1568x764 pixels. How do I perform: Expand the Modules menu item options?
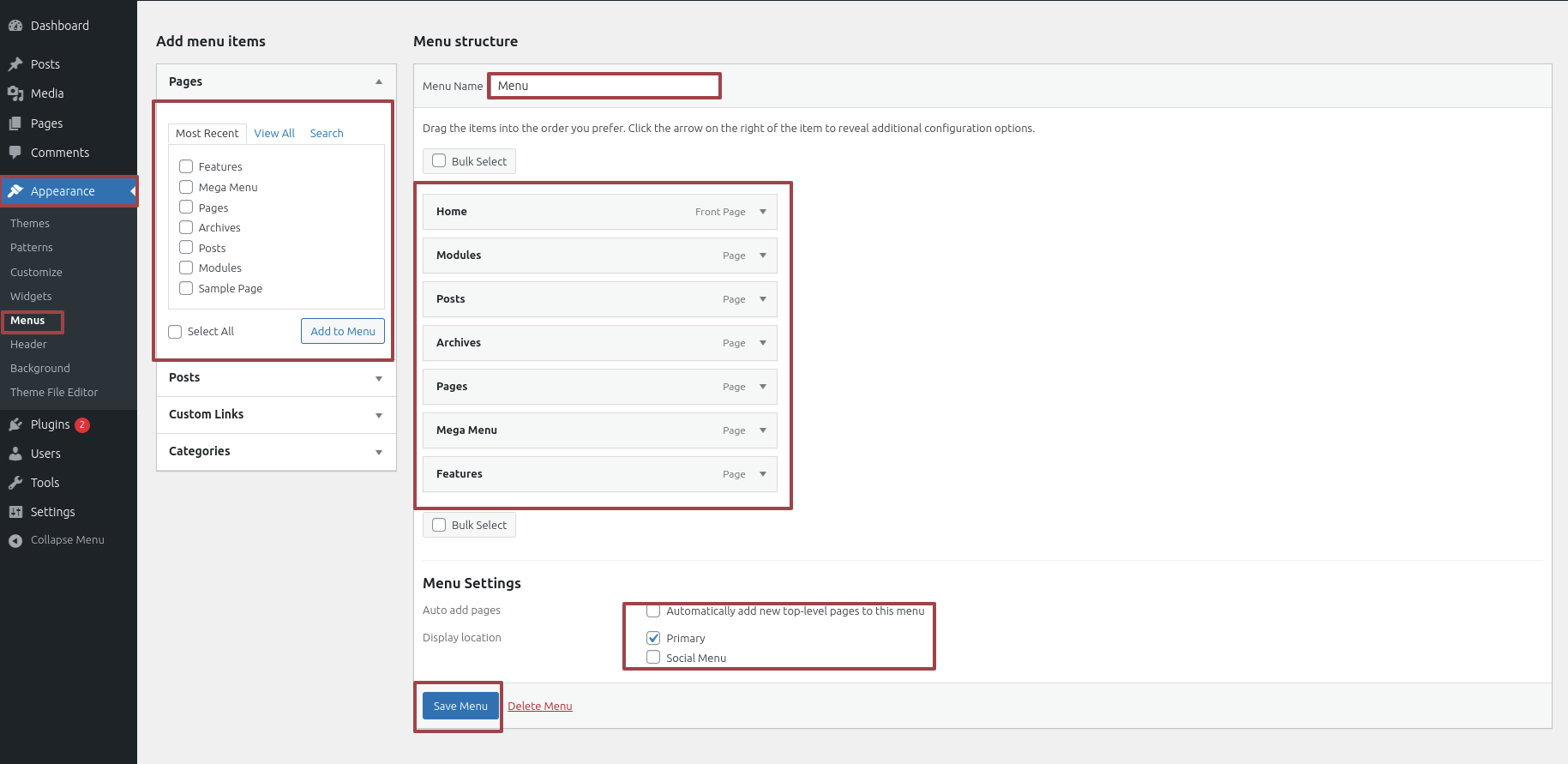tap(763, 256)
